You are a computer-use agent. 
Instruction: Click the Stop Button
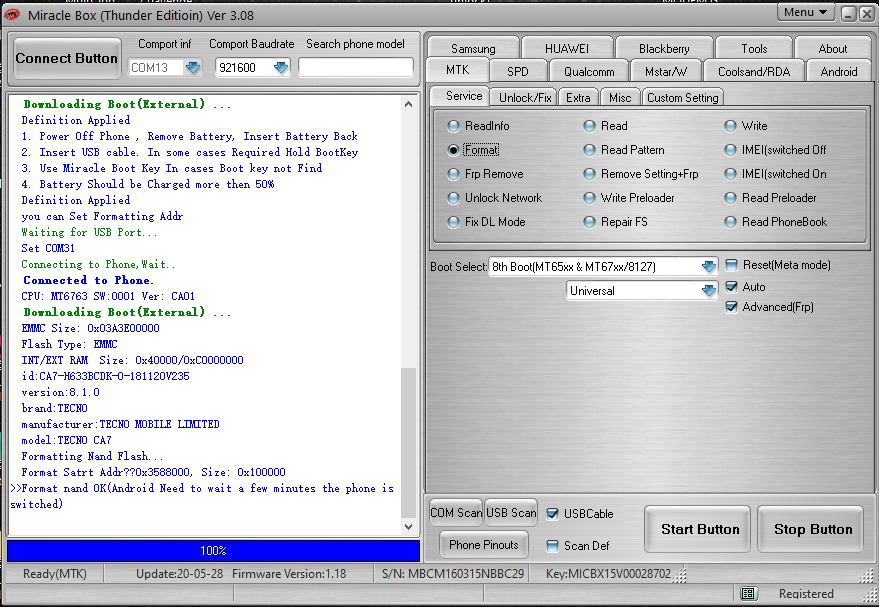click(813, 529)
